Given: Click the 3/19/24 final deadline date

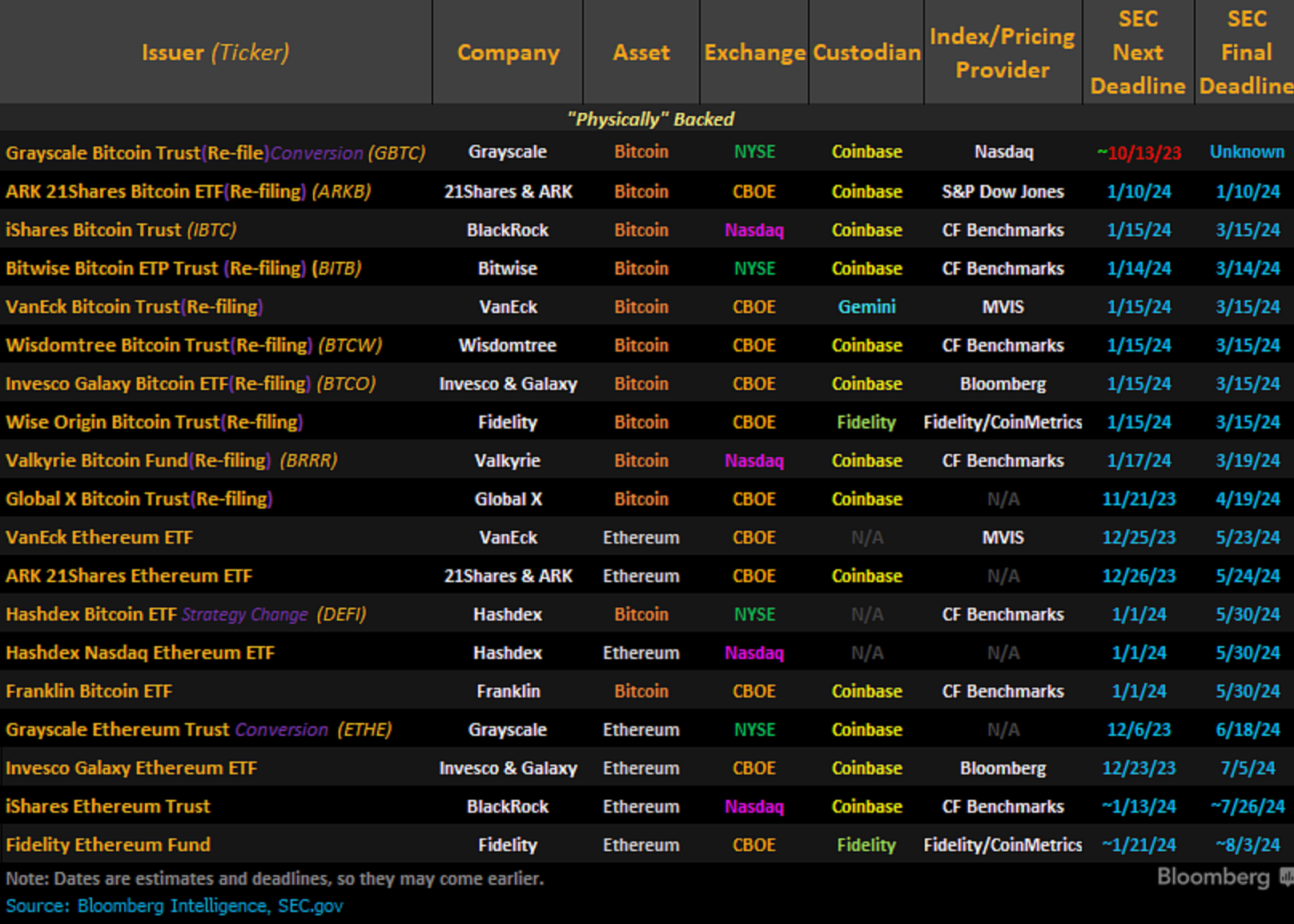Looking at the screenshot, I should coord(1248,460).
